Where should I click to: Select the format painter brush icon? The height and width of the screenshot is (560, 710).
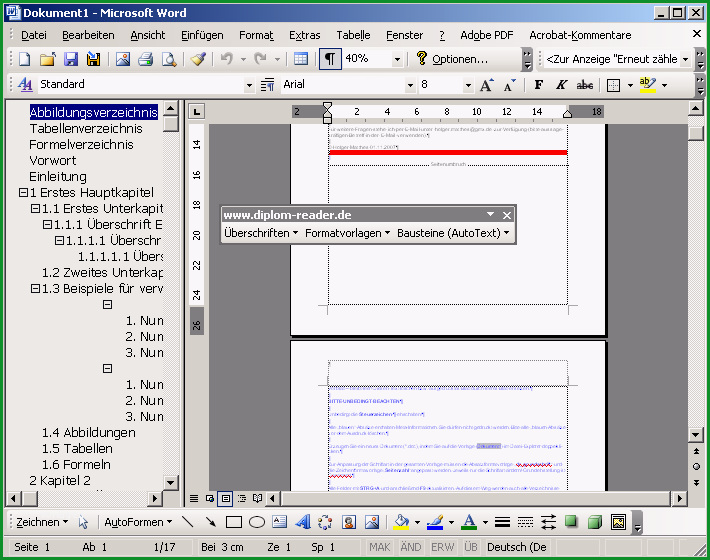tap(198, 59)
